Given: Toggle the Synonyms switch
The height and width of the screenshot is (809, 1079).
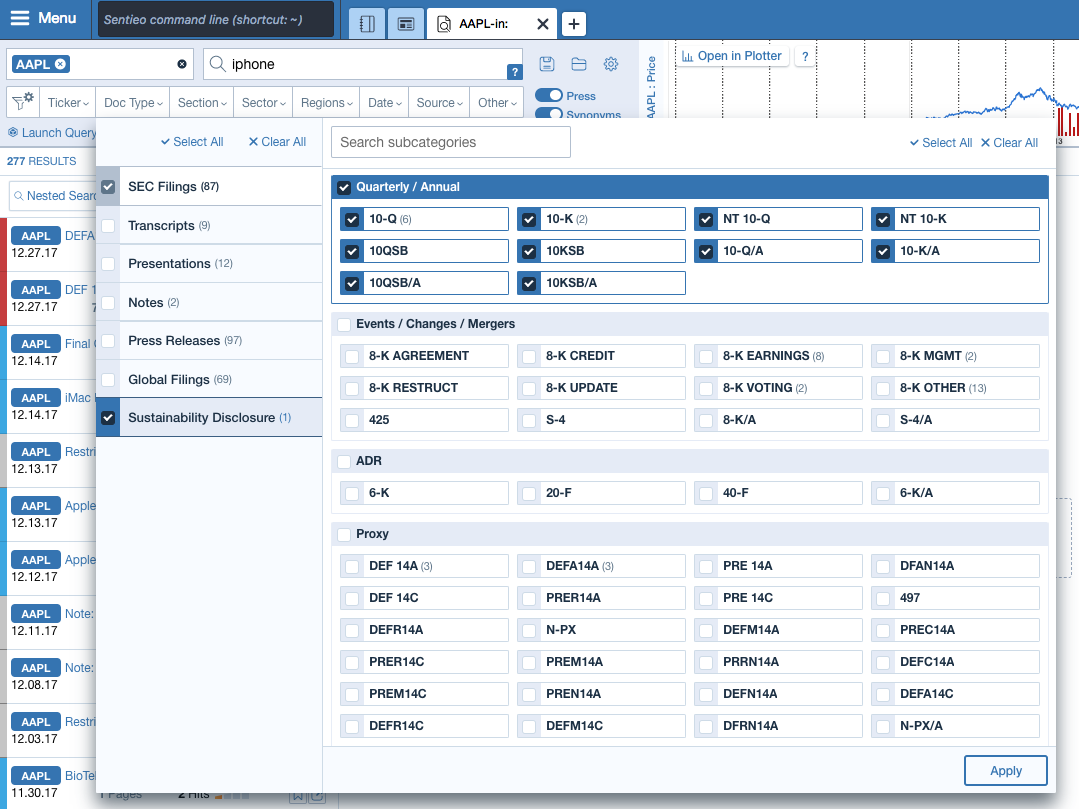Looking at the screenshot, I should 548,113.
